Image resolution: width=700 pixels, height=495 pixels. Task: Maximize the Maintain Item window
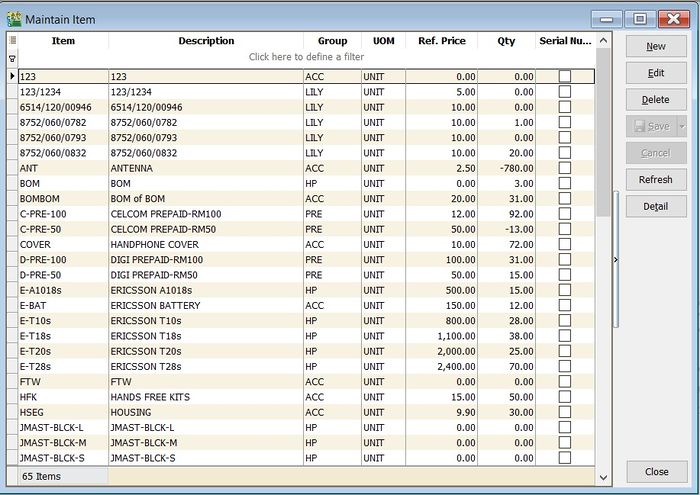640,19
